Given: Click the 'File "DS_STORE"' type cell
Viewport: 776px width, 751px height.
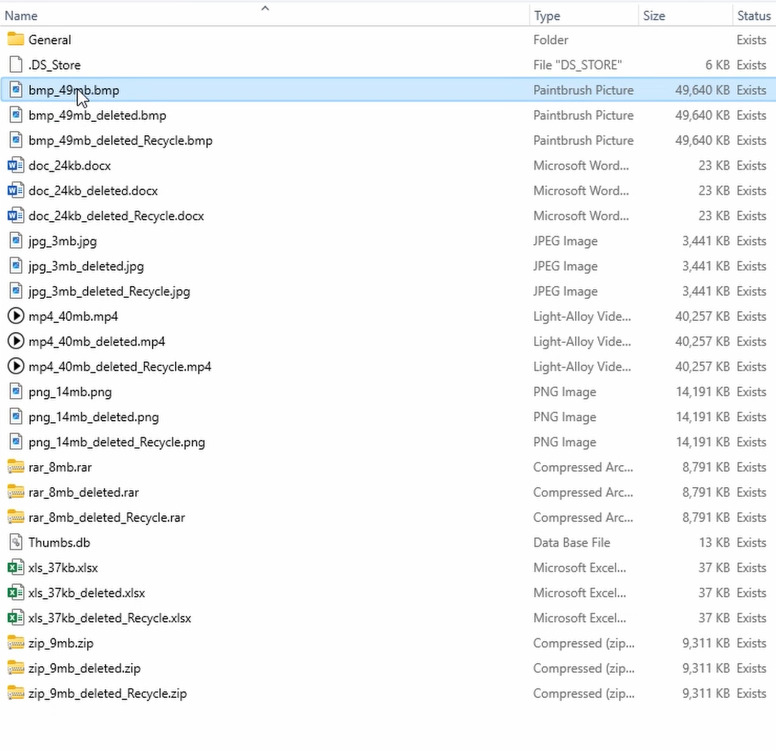Looking at the screenshot, I should click(x=578, y=65).
